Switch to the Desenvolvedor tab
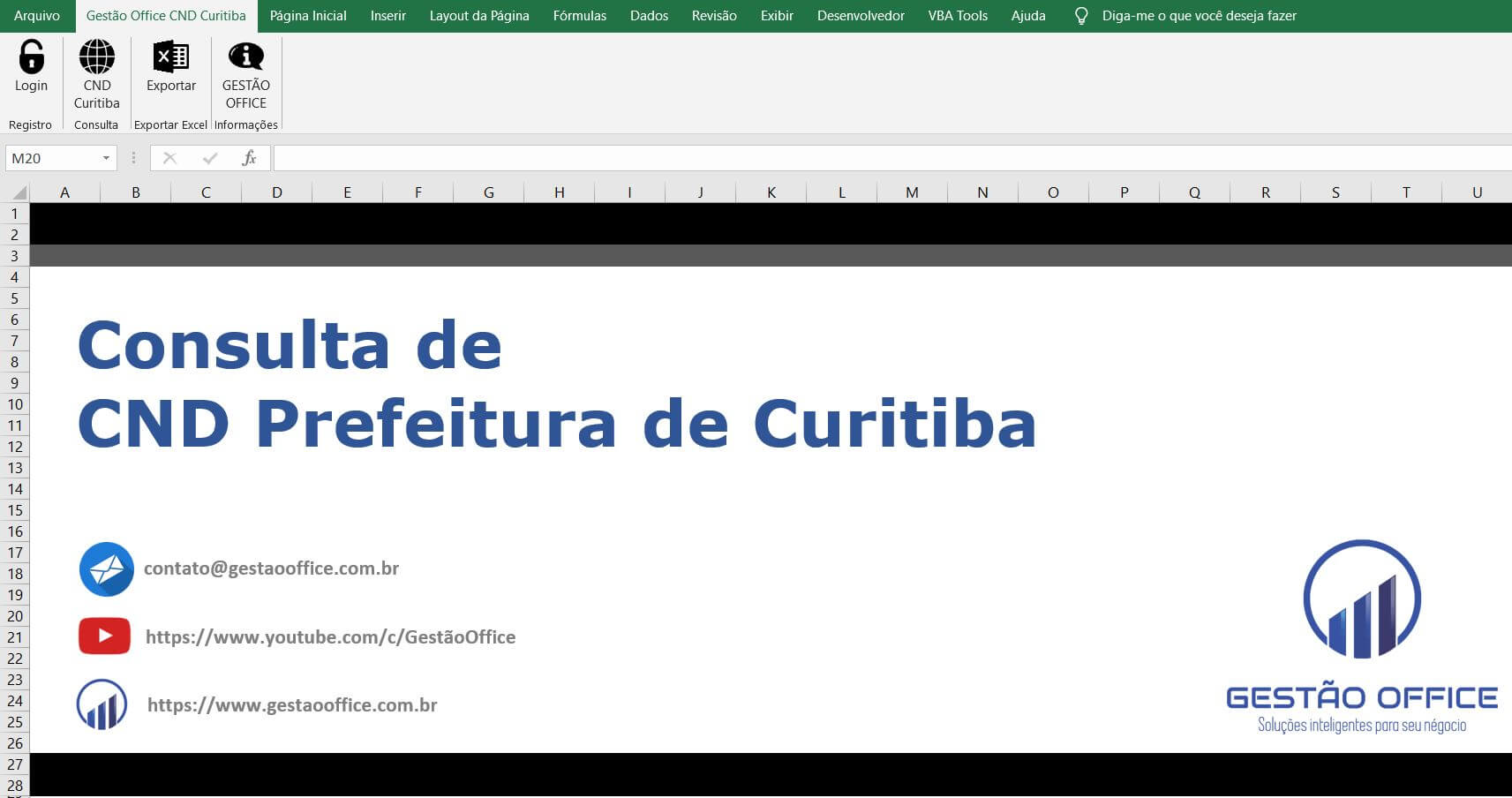Viewport: 1512px width, 798px height. [860, 15]
